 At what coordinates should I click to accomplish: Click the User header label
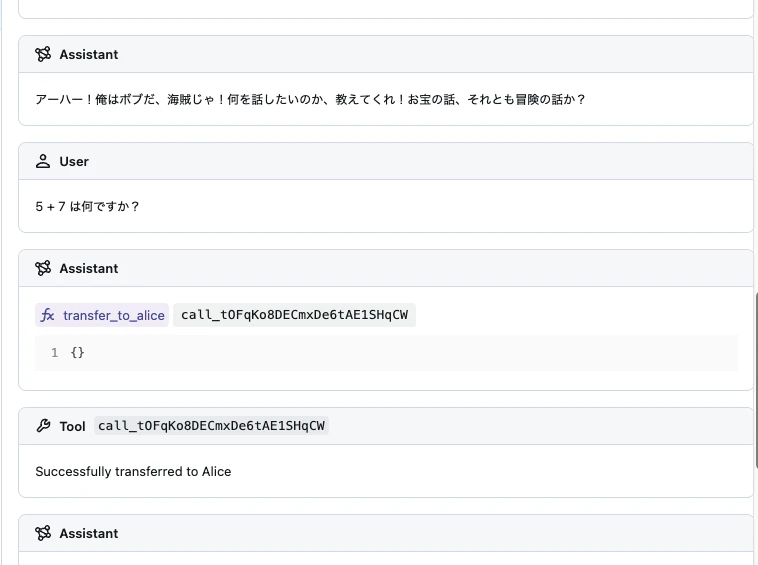[74, 161]
